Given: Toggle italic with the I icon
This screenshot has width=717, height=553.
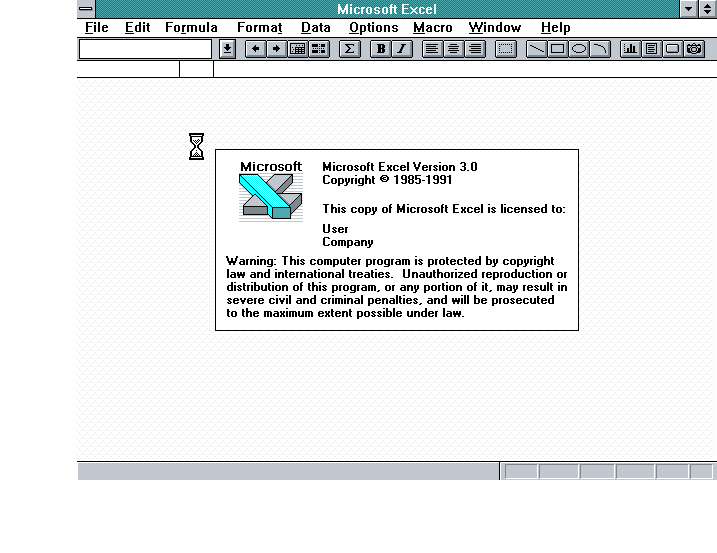Looking at the screenshot, I should tap(402, 49).
